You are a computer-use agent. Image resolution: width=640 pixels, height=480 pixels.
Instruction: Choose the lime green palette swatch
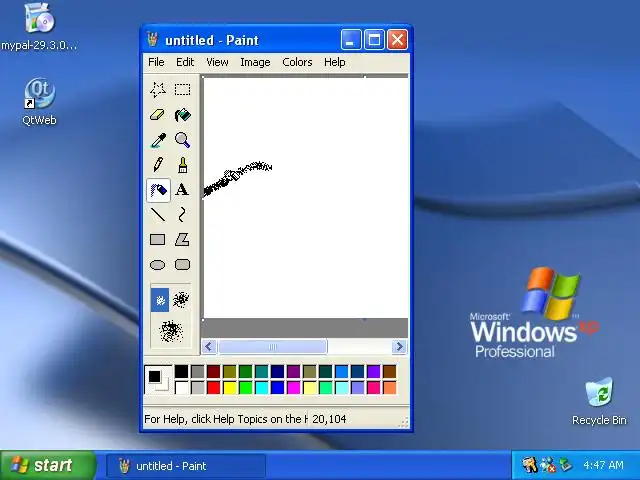245,387
